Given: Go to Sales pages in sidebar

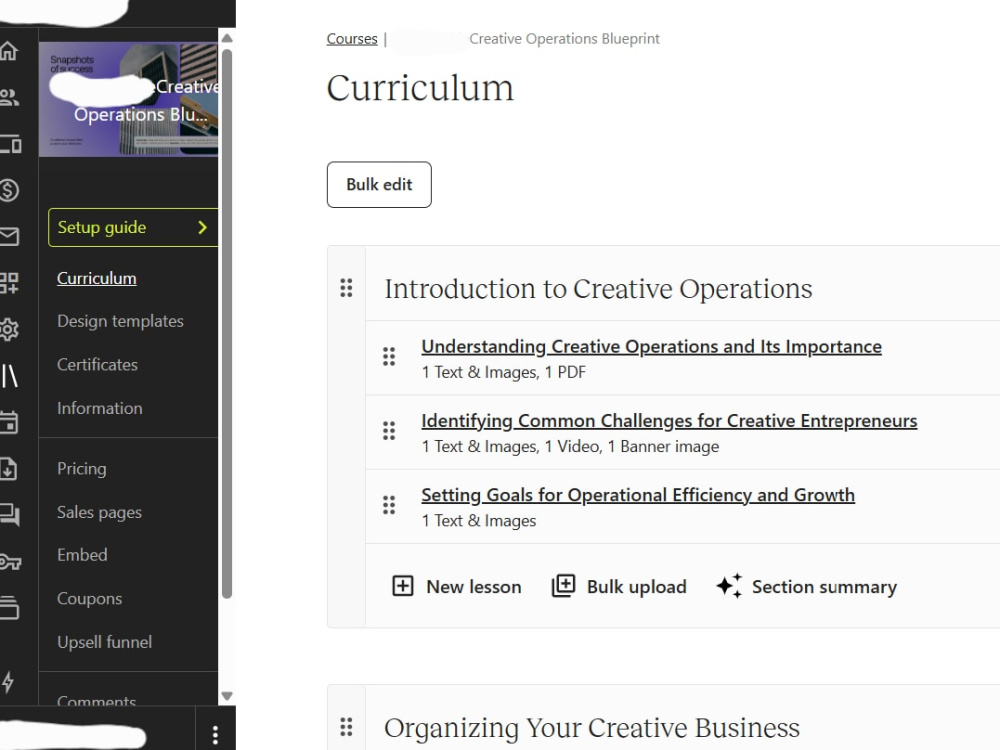Looking at the screenshot, I should click(x=99, y=512).
